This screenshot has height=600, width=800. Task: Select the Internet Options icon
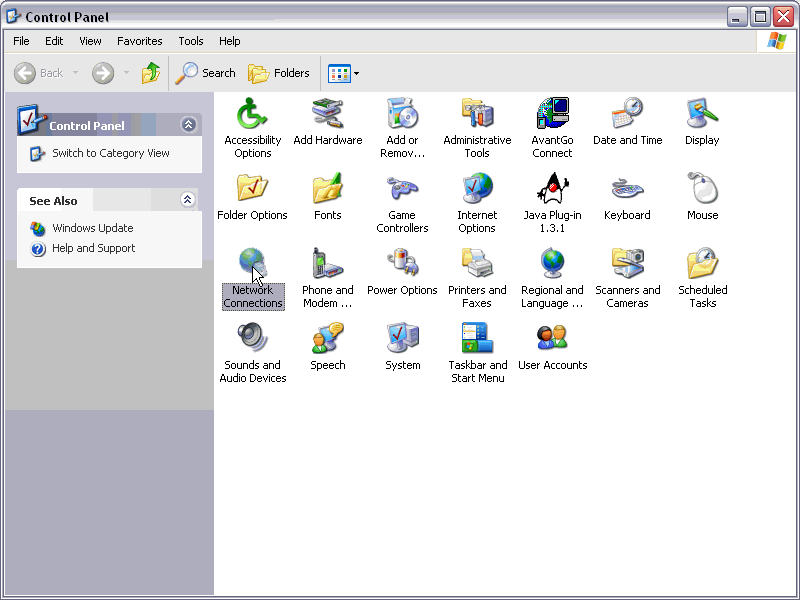click(x=477, y=188)
